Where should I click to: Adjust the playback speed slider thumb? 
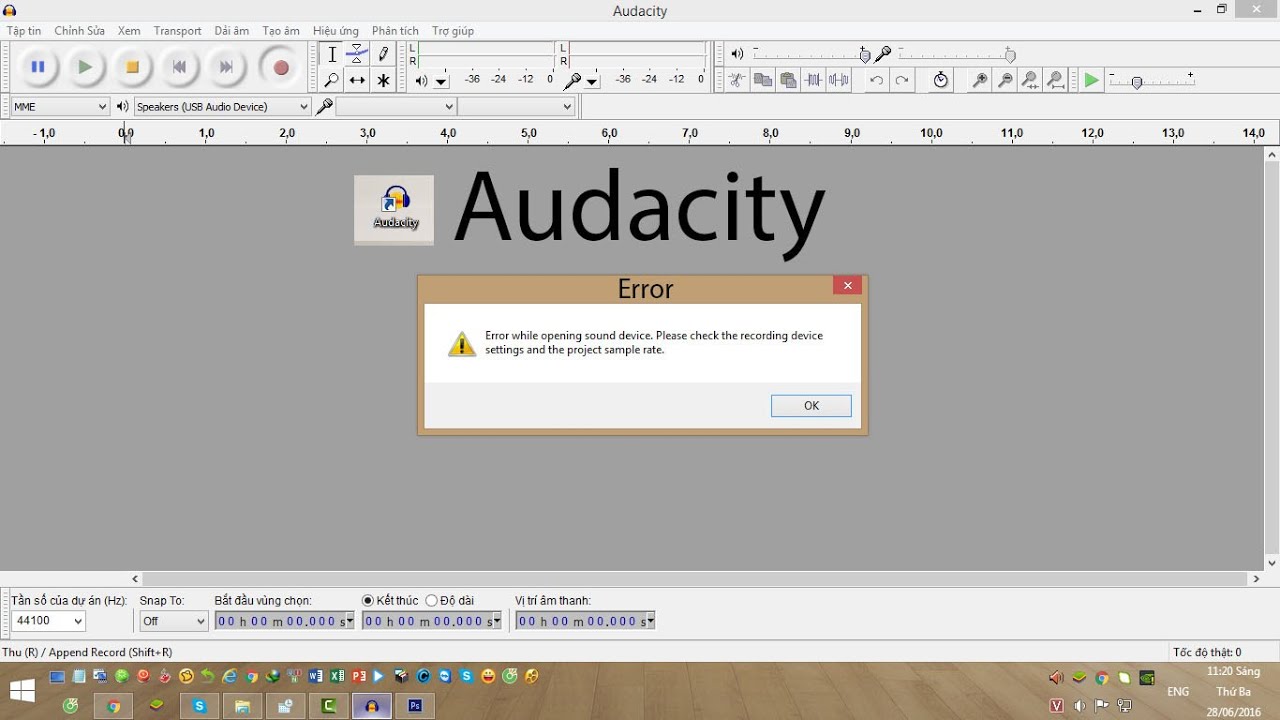[1137, 82]
